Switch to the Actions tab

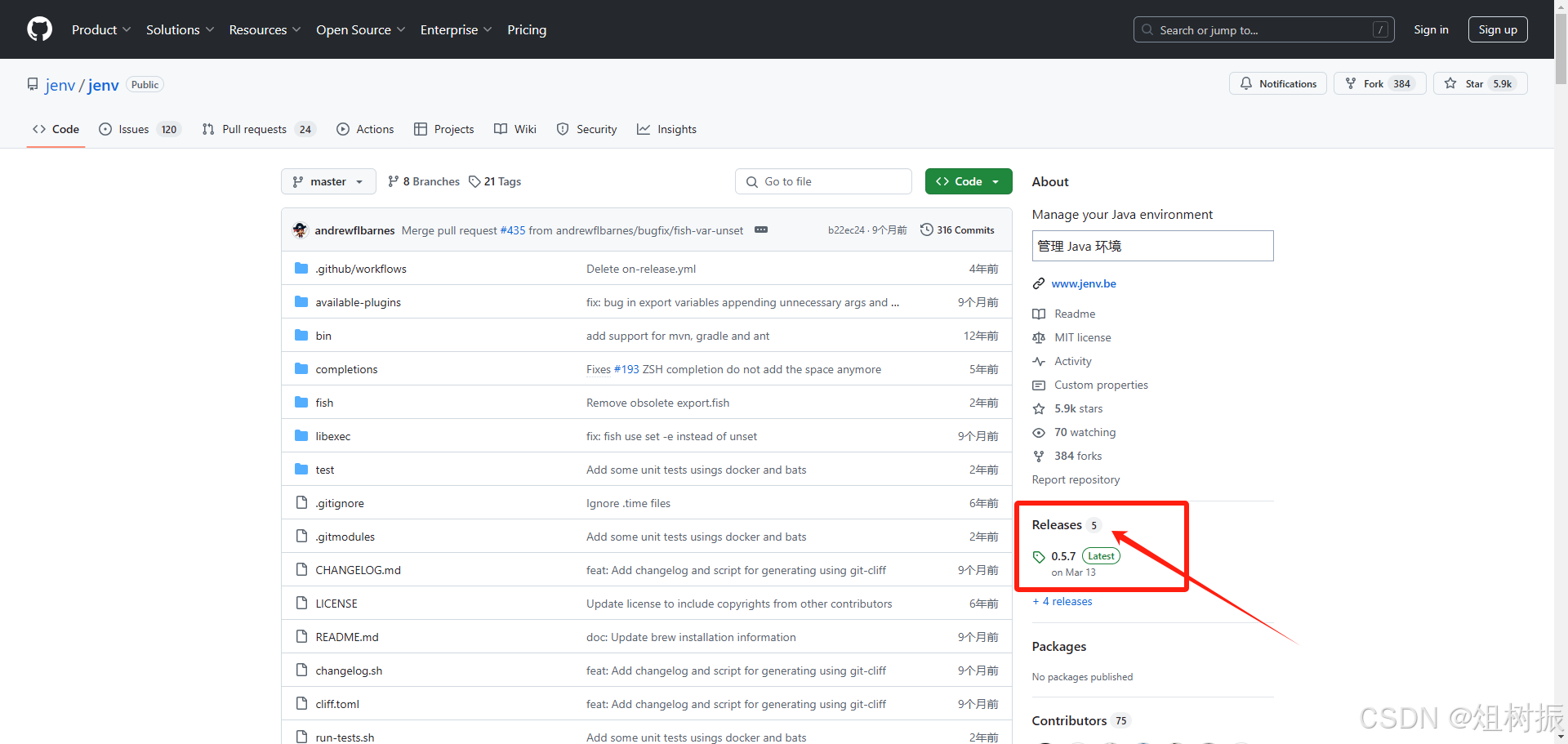[x=365, y=129]
